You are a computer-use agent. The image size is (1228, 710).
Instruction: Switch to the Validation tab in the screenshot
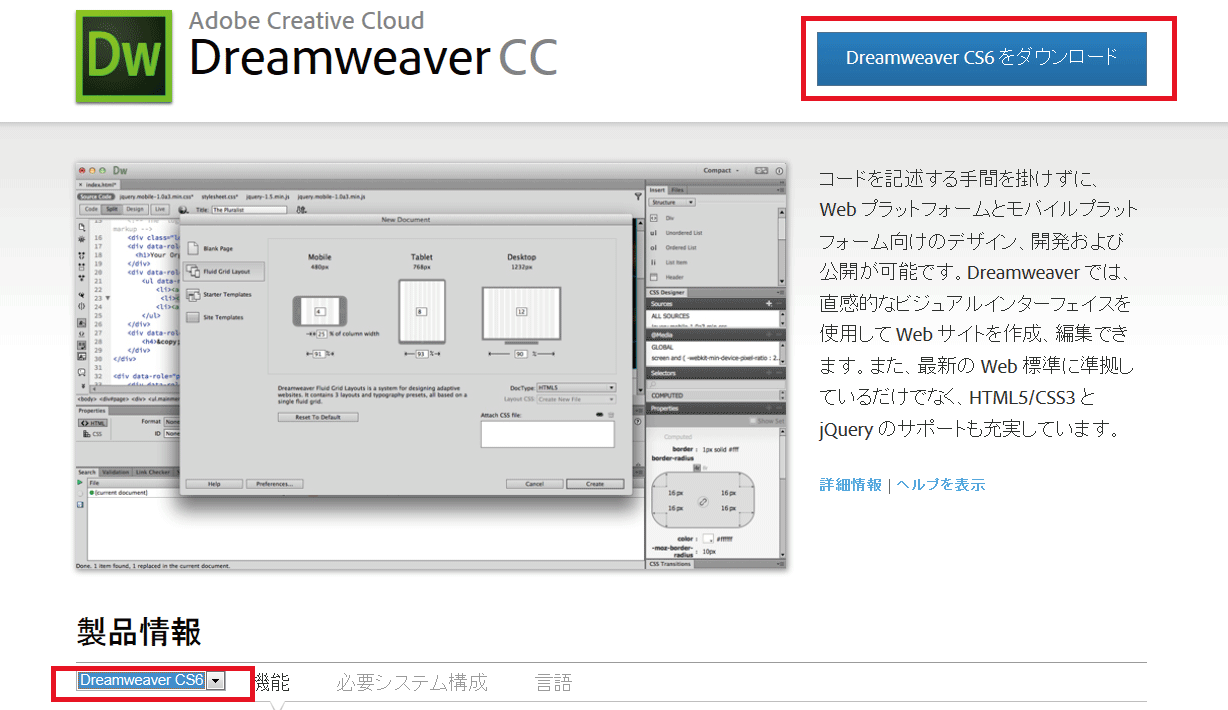[x=115, y=472]
